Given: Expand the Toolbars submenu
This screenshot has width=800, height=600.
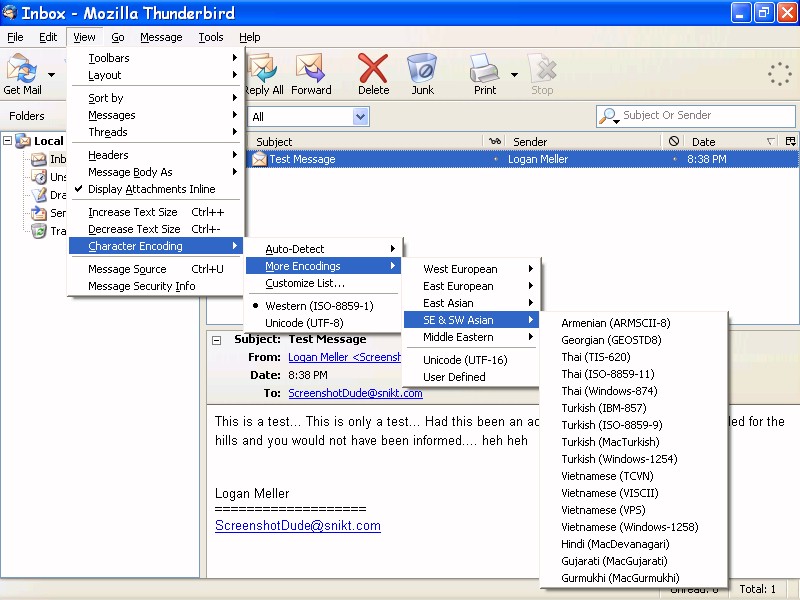Looking at the screenshot, I should [x=156, y=58].
